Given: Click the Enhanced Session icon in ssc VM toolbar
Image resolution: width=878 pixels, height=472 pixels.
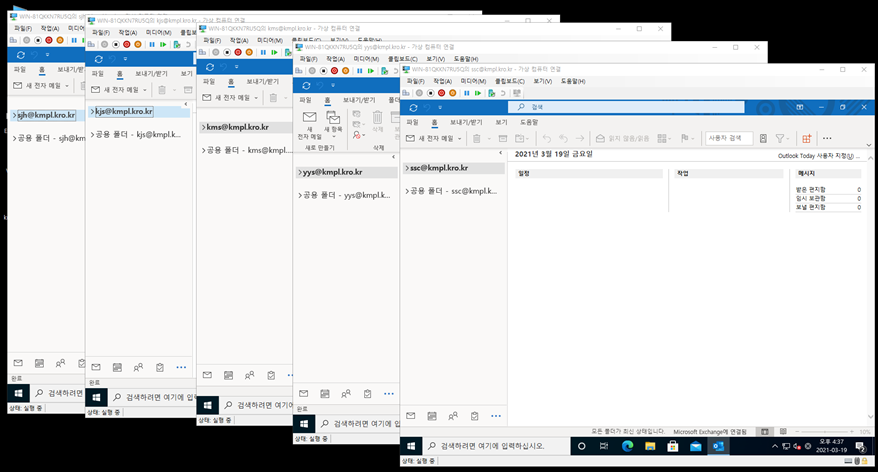Looking at the screenshot, I should (x=517, y=93).
